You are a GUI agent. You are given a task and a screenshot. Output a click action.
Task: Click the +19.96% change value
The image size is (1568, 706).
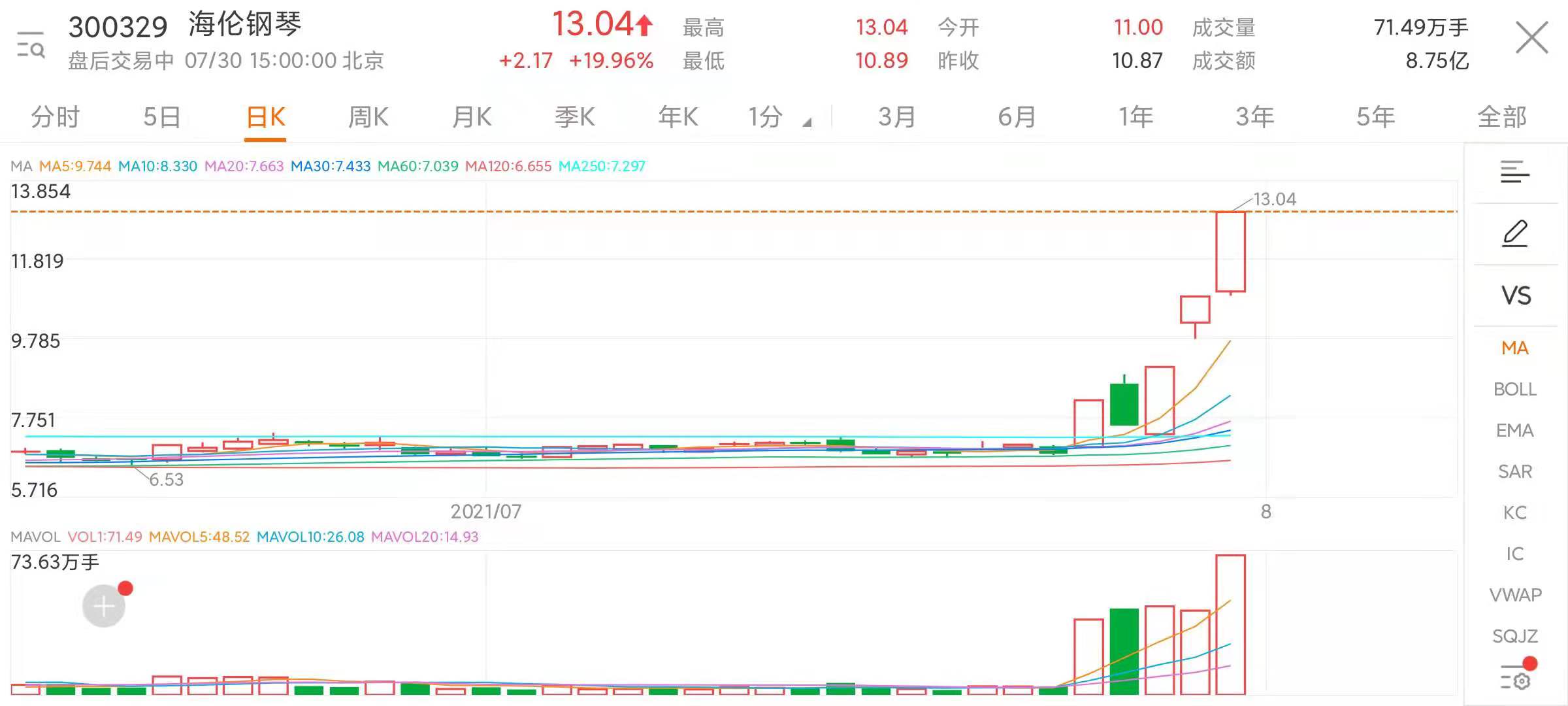tap(611, 61)
